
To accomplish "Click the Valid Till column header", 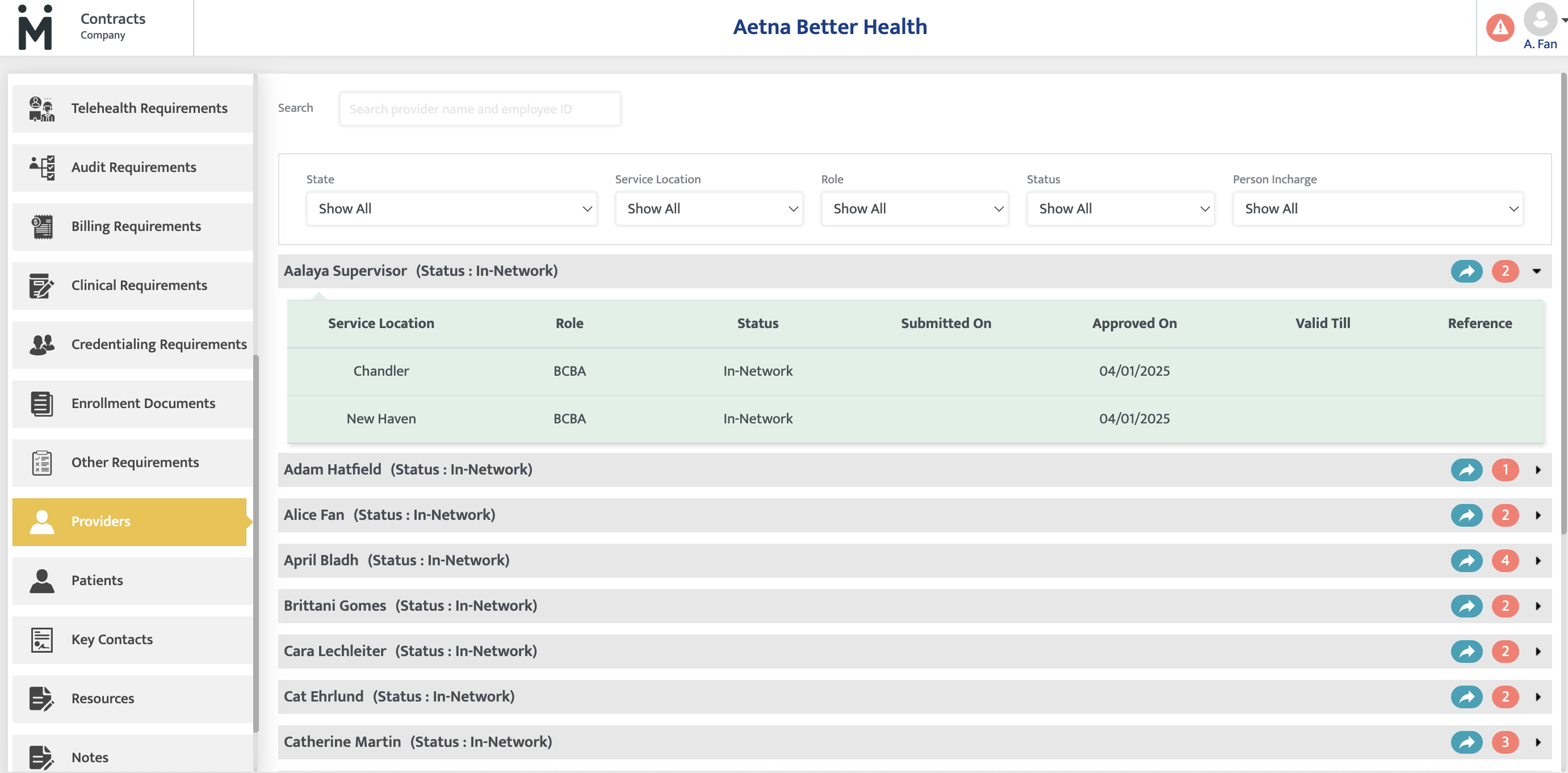I will click(1323, 324).
